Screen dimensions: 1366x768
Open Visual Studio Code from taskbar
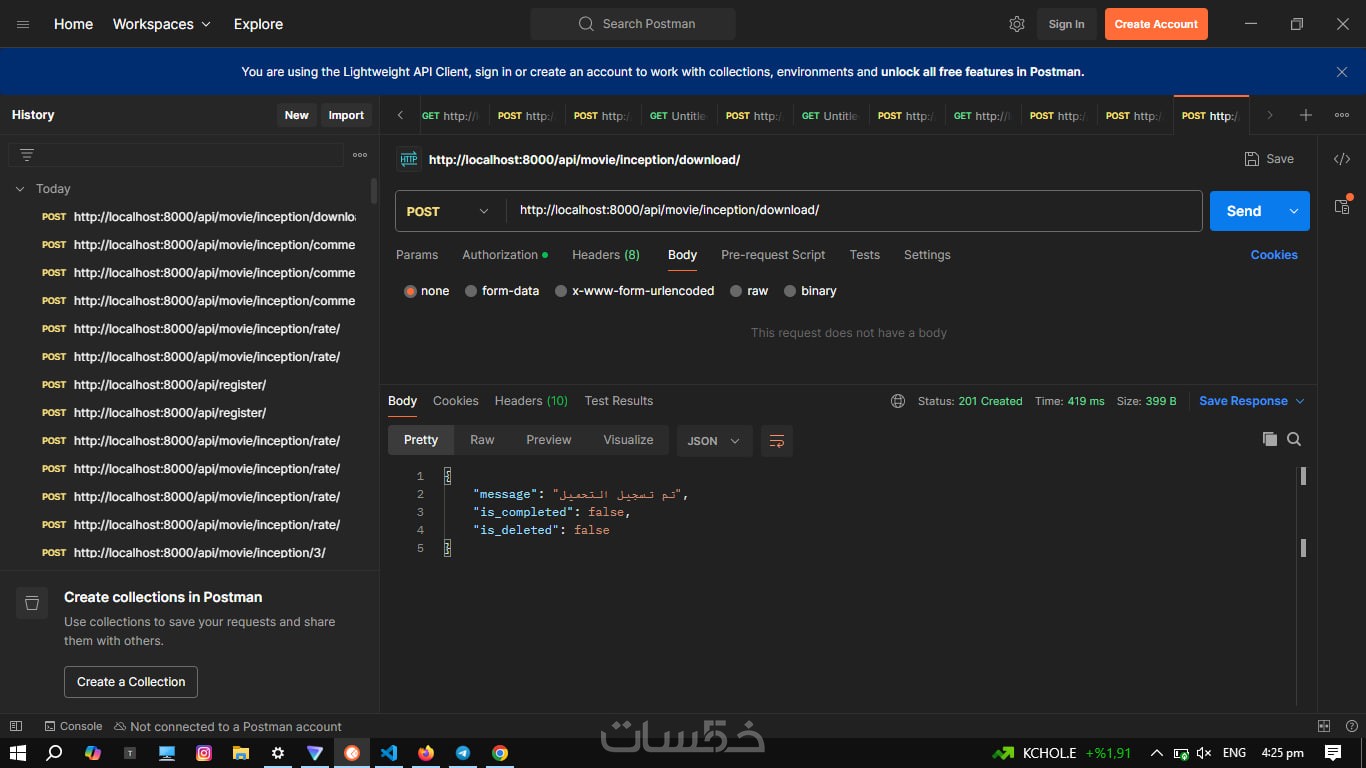389,753
